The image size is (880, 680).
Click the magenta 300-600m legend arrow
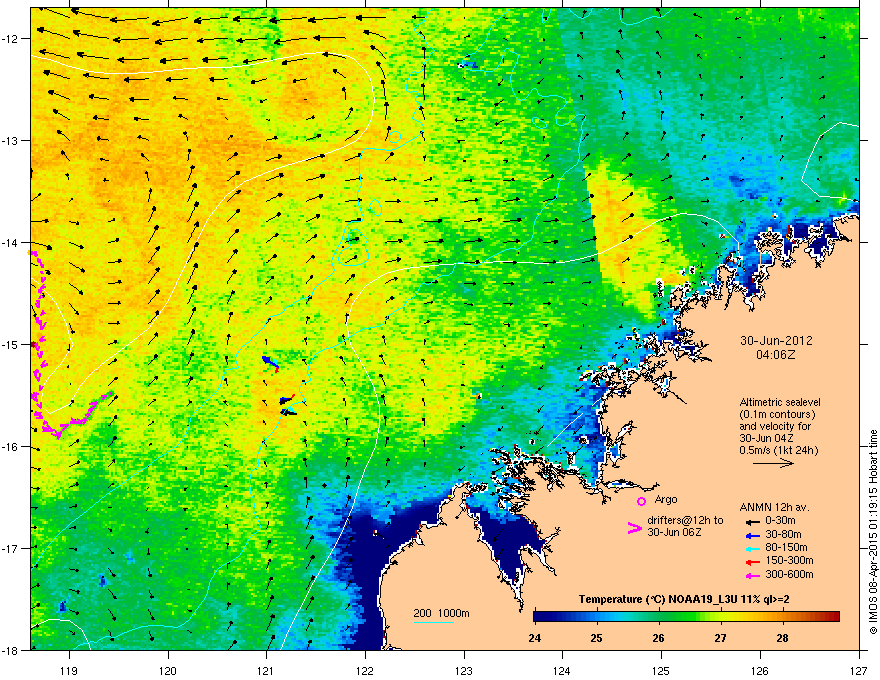tap(751, 575)
